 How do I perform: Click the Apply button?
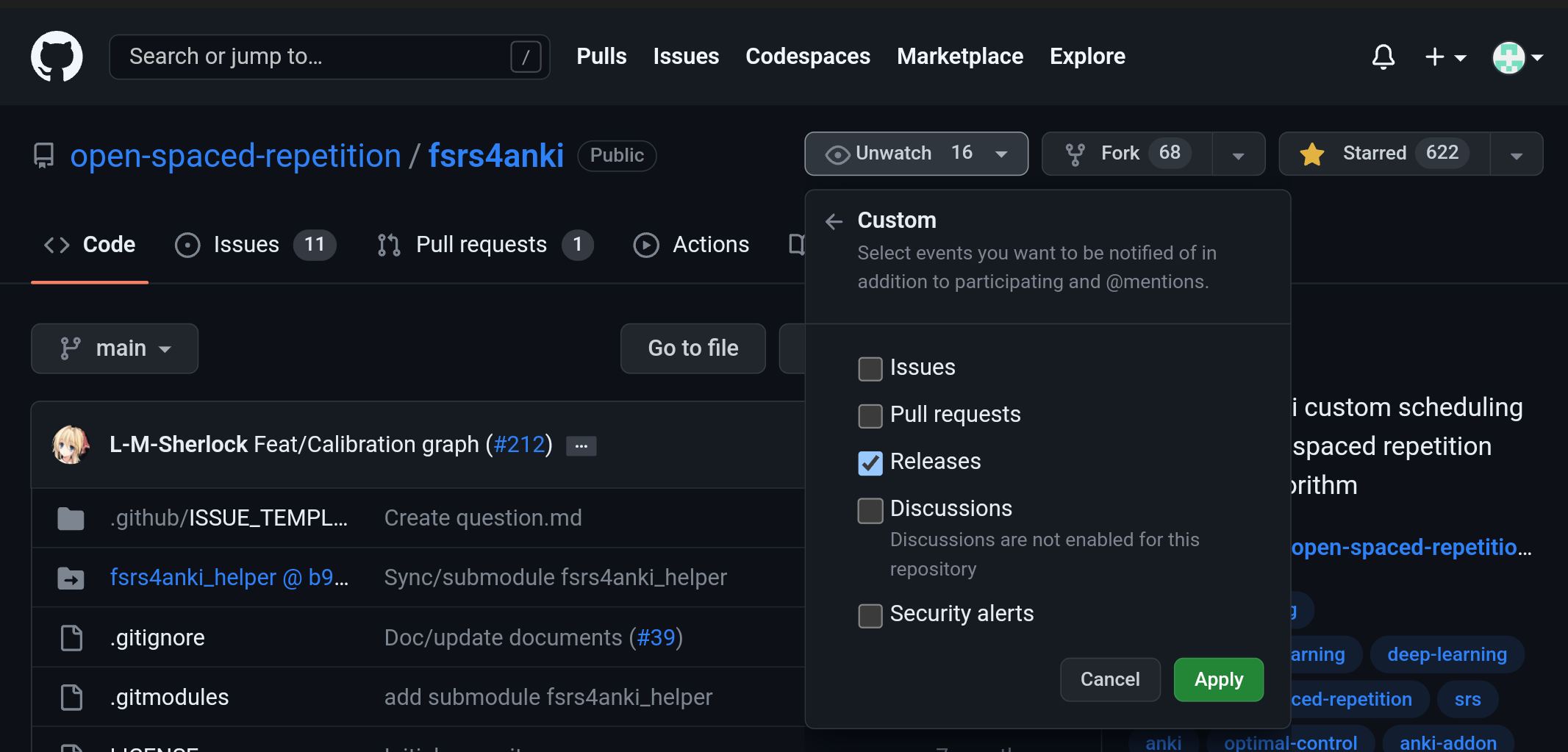(1218, 679)
